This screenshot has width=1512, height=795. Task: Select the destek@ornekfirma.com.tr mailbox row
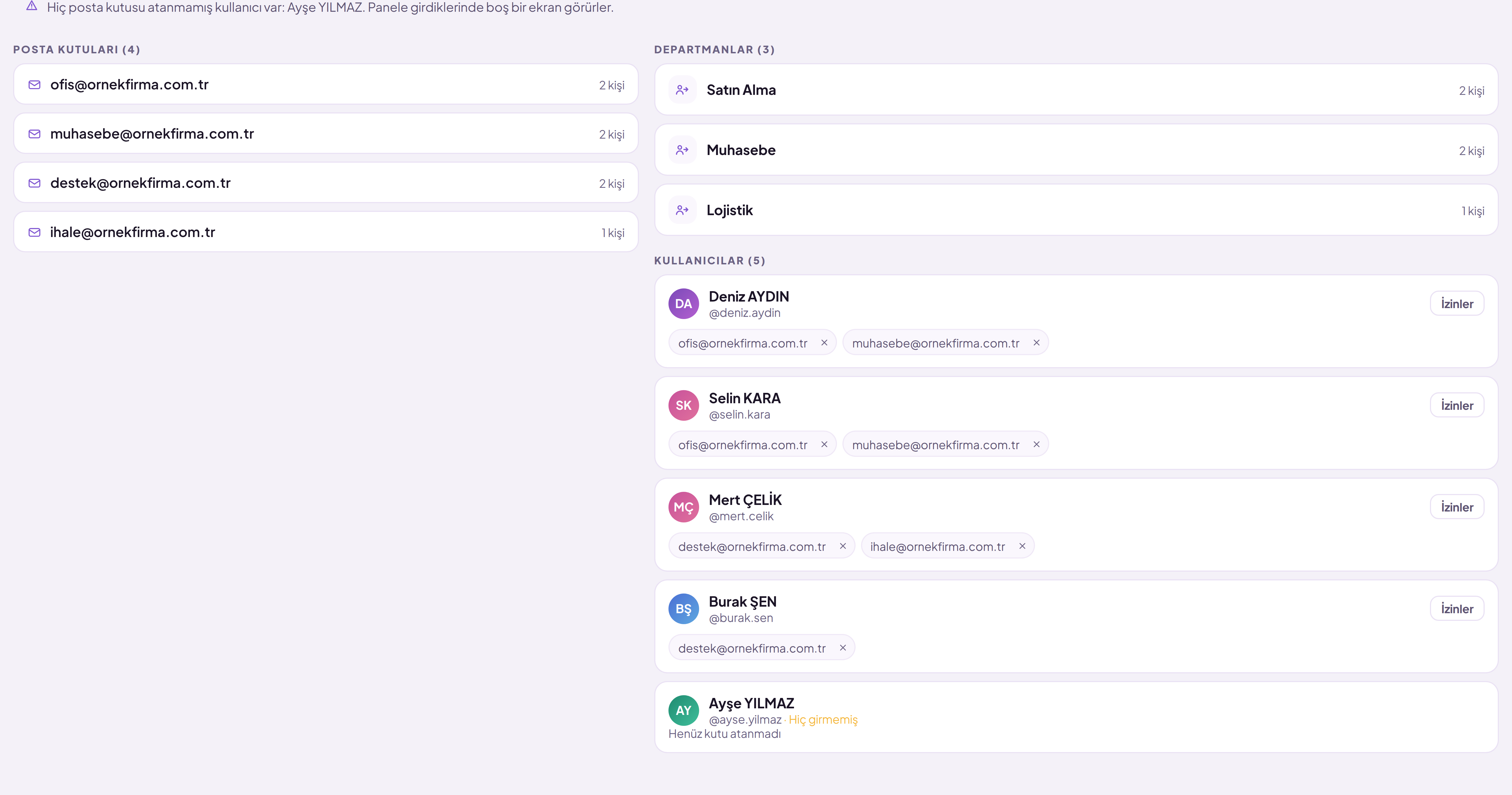326,183
